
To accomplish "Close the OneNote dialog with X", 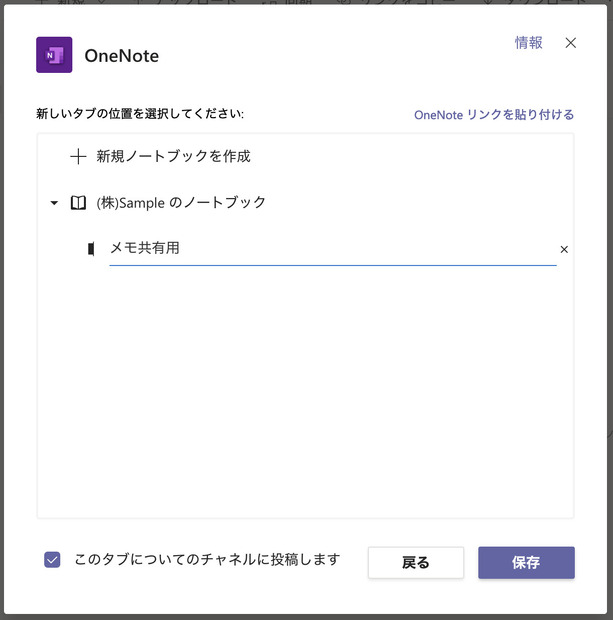I will 570,43.
